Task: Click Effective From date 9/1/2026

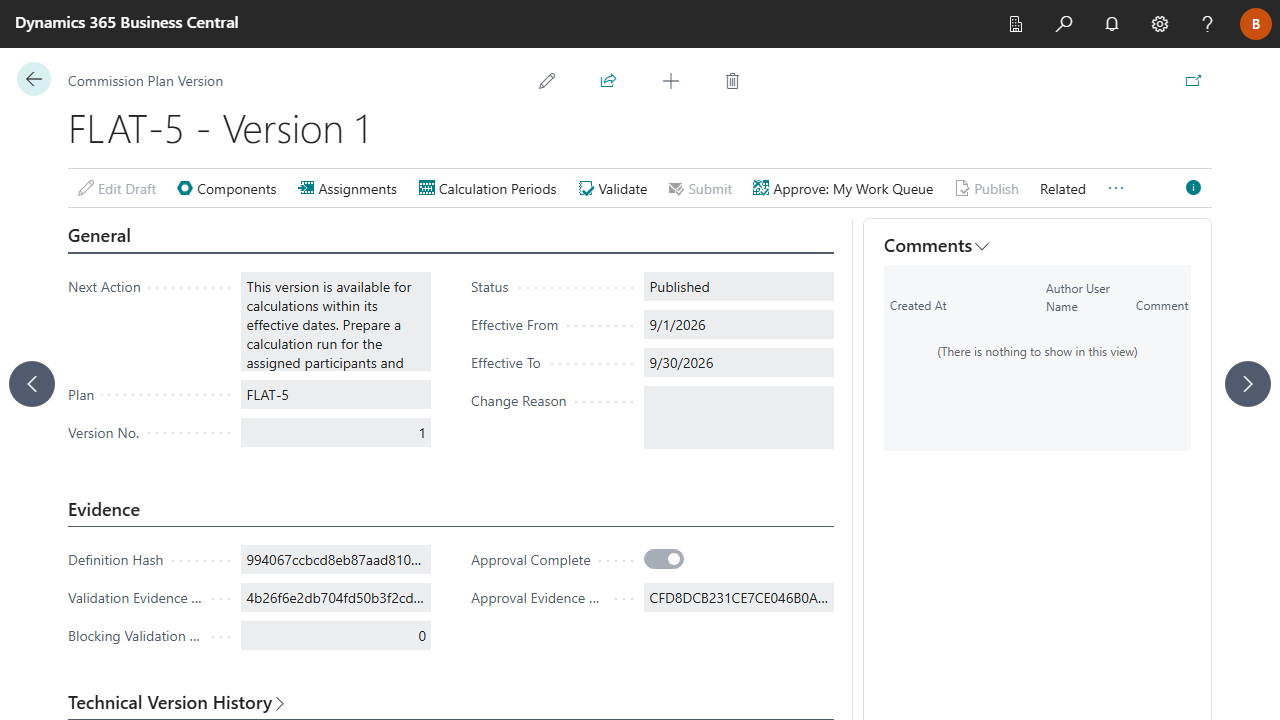Action: pyautogui.click(x=739, y=325)
